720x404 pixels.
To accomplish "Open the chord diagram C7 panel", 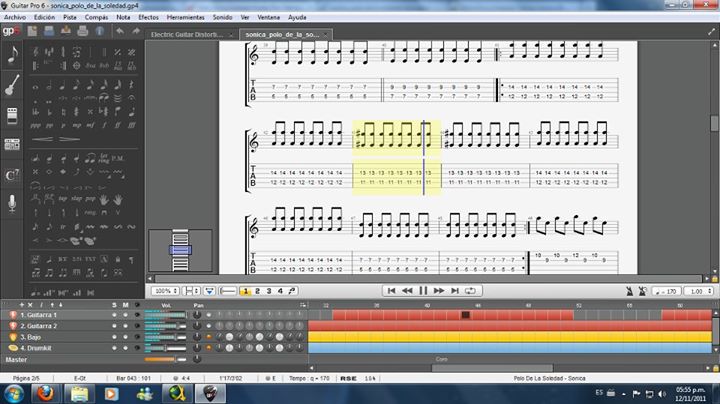I will (13, 175).
